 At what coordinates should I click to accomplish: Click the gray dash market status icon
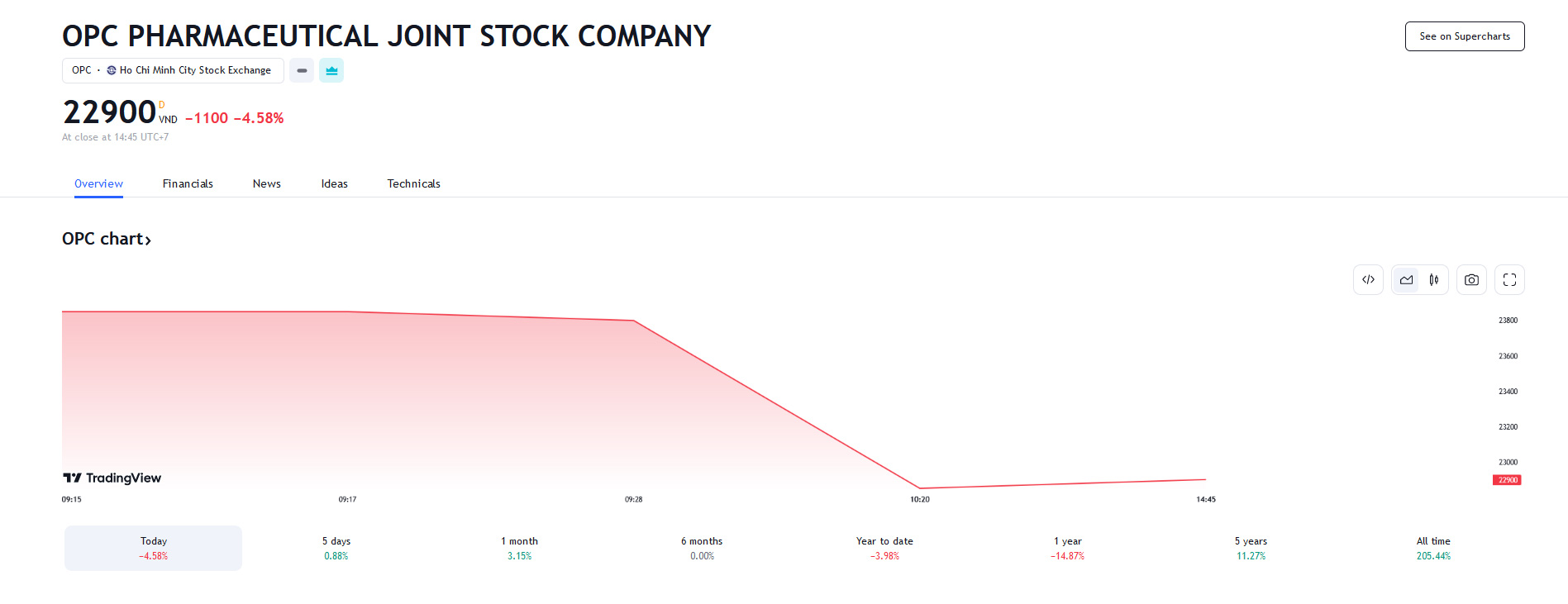click(x=302, y=71)
